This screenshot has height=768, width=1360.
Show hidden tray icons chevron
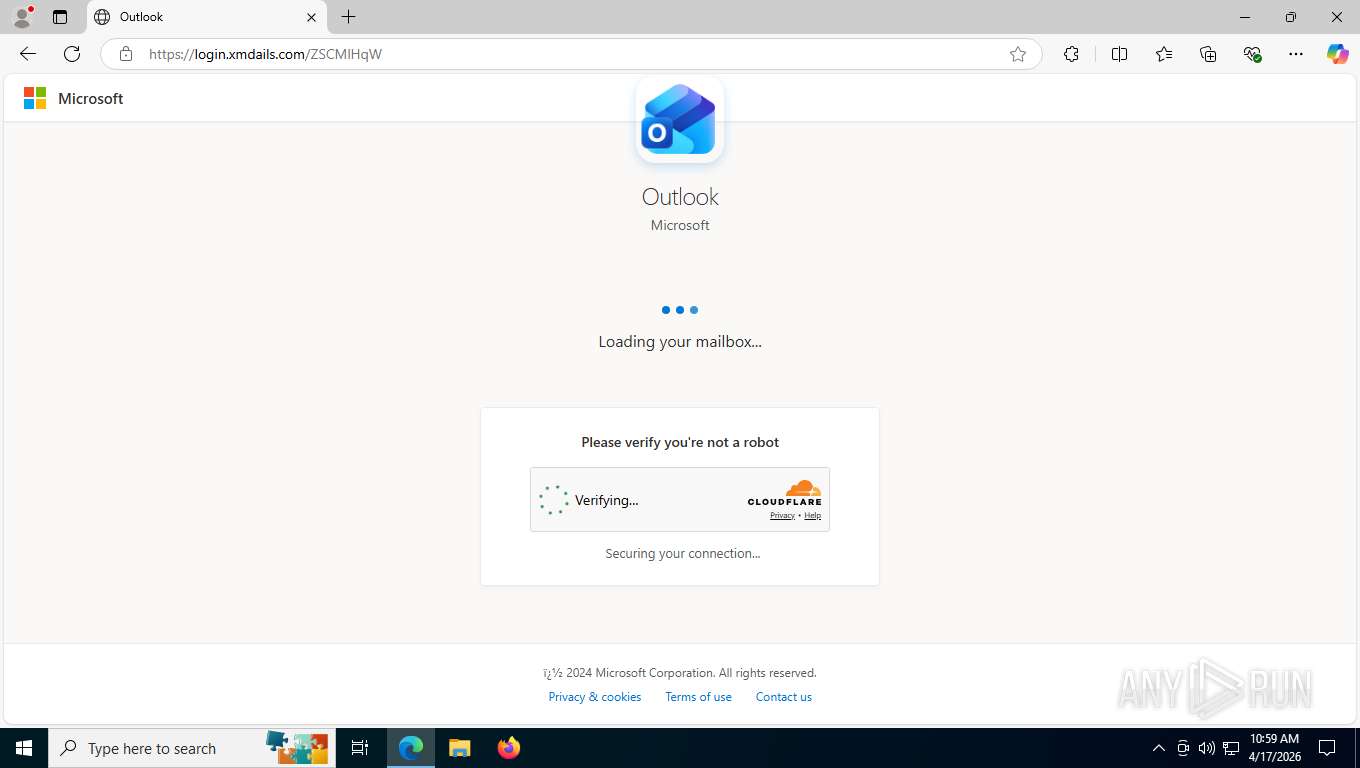pyautogui.click(x=1159, y=748)
